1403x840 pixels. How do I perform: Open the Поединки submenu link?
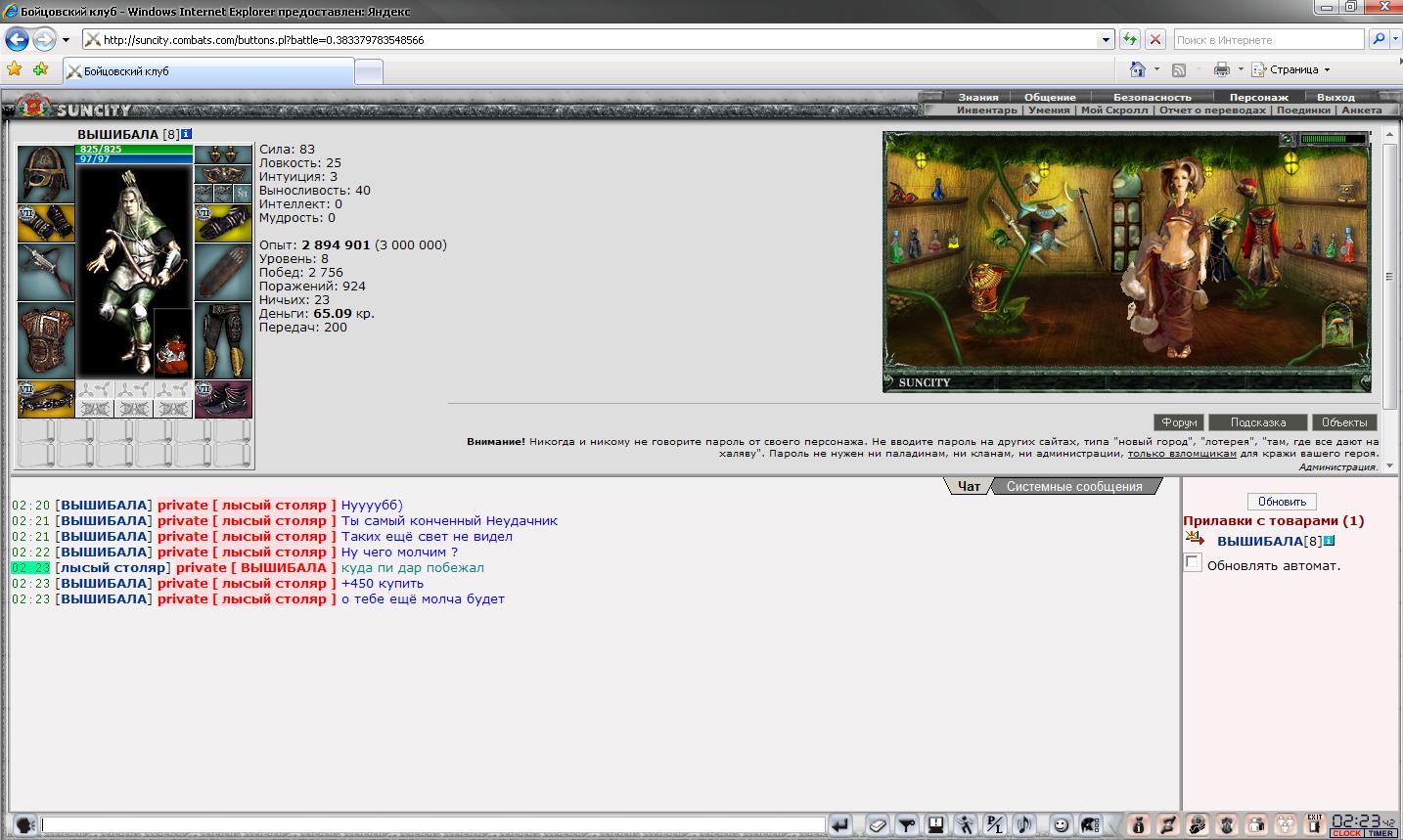1303,110
